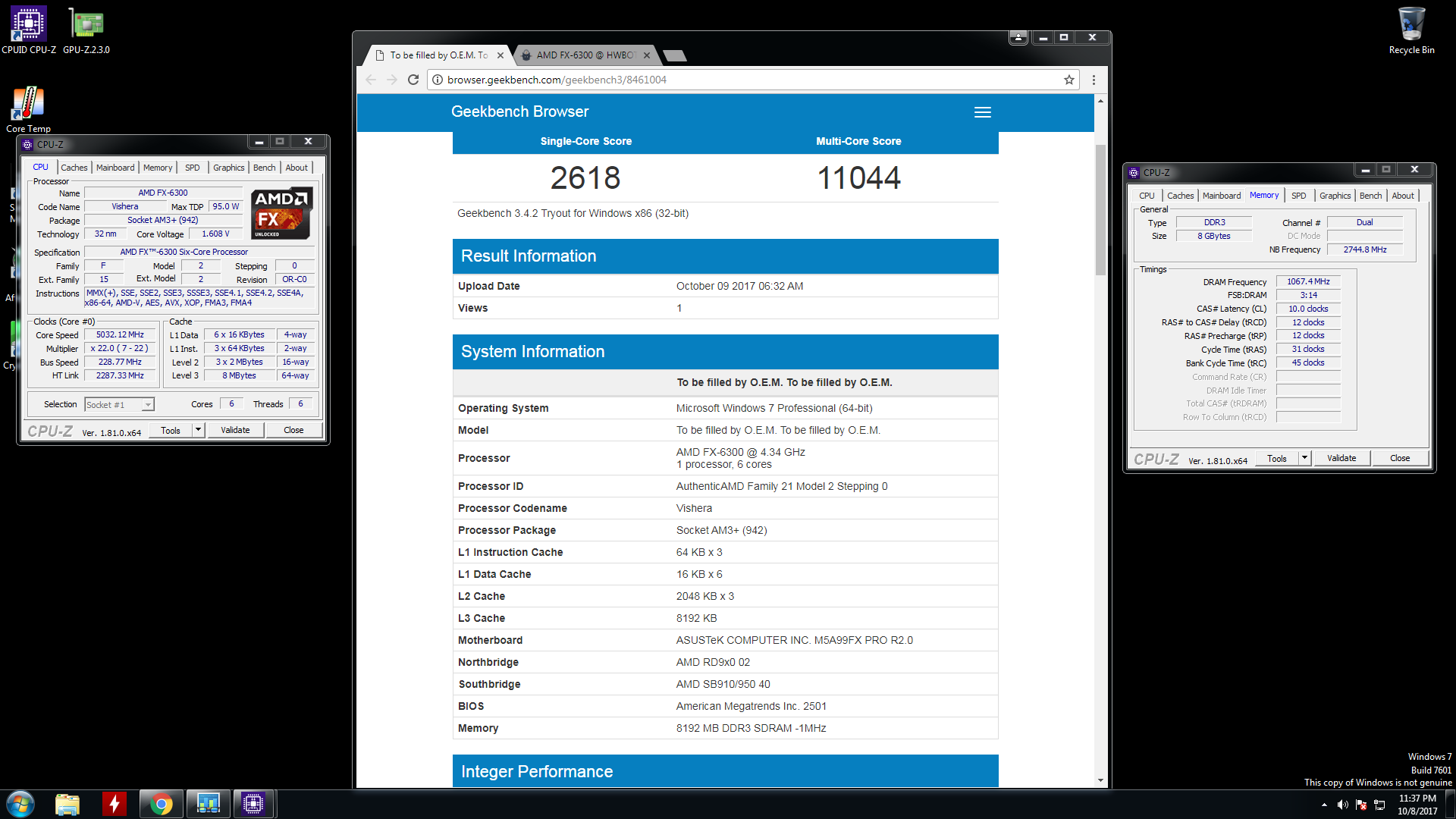1456x819 pixels.
Task: Click Close button in right CPU-Z
Action: pyautogui.click(x=1400, y=458)
